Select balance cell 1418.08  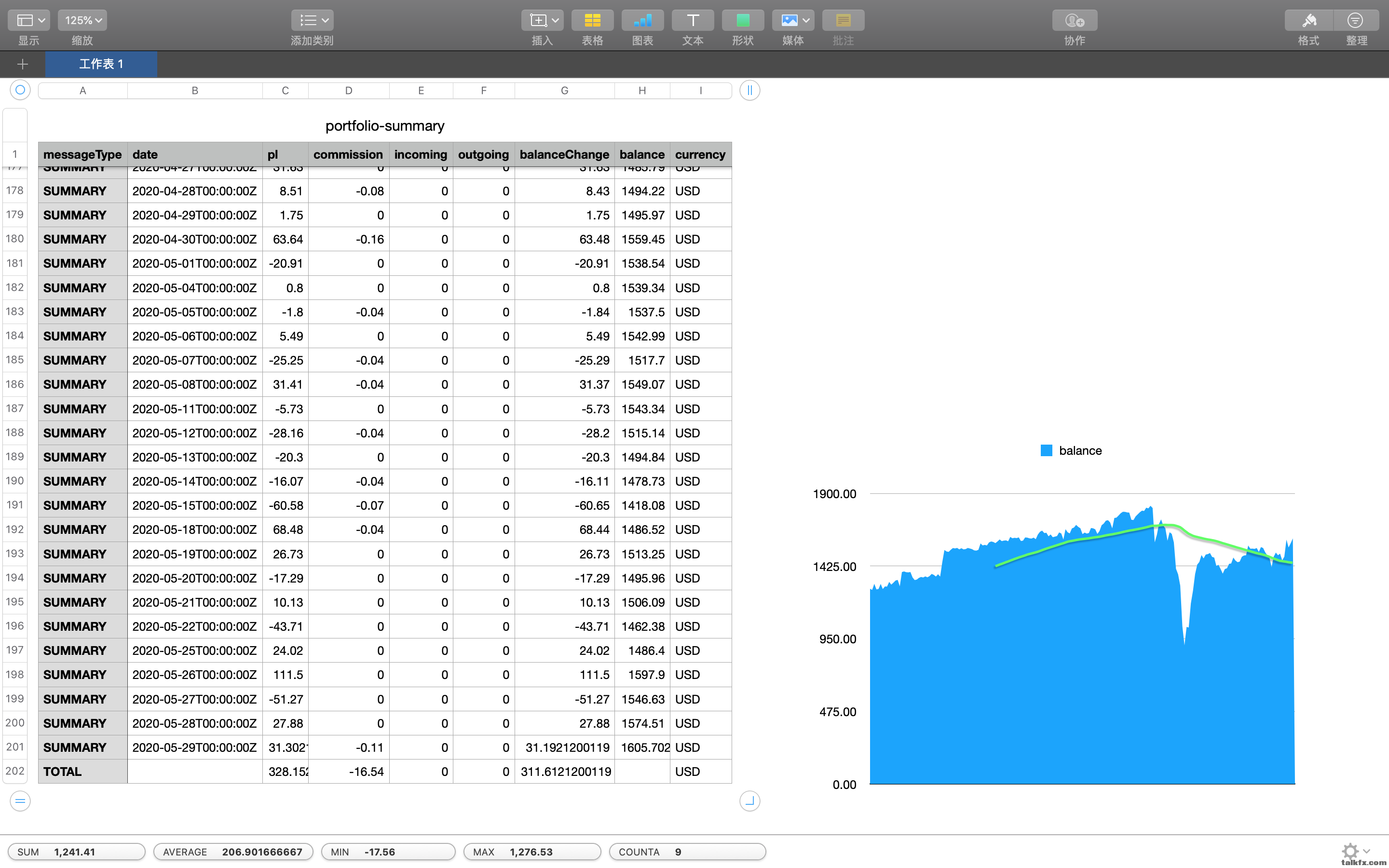coord(642,506)
